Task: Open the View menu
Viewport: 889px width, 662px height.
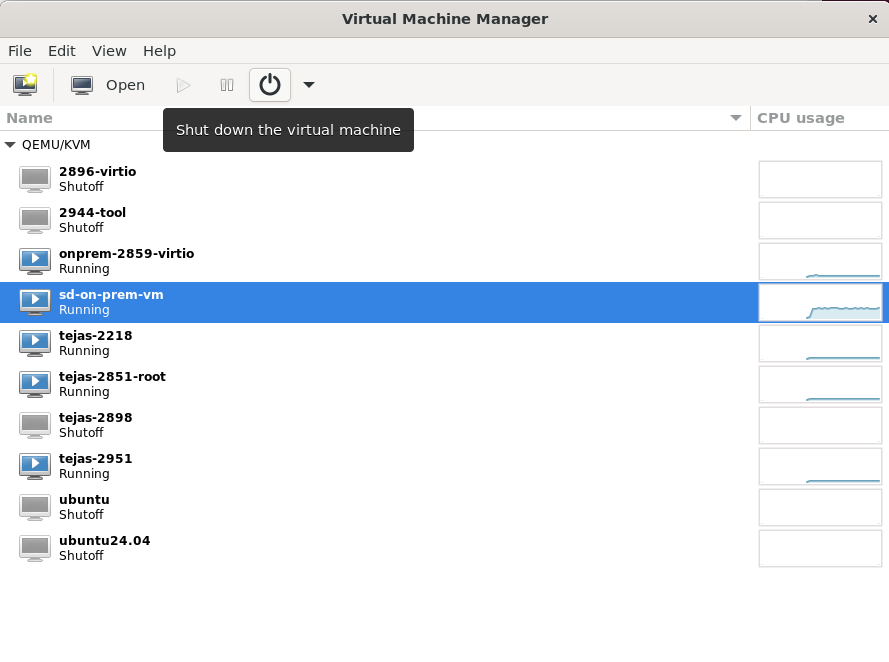Action: point(109,51)
